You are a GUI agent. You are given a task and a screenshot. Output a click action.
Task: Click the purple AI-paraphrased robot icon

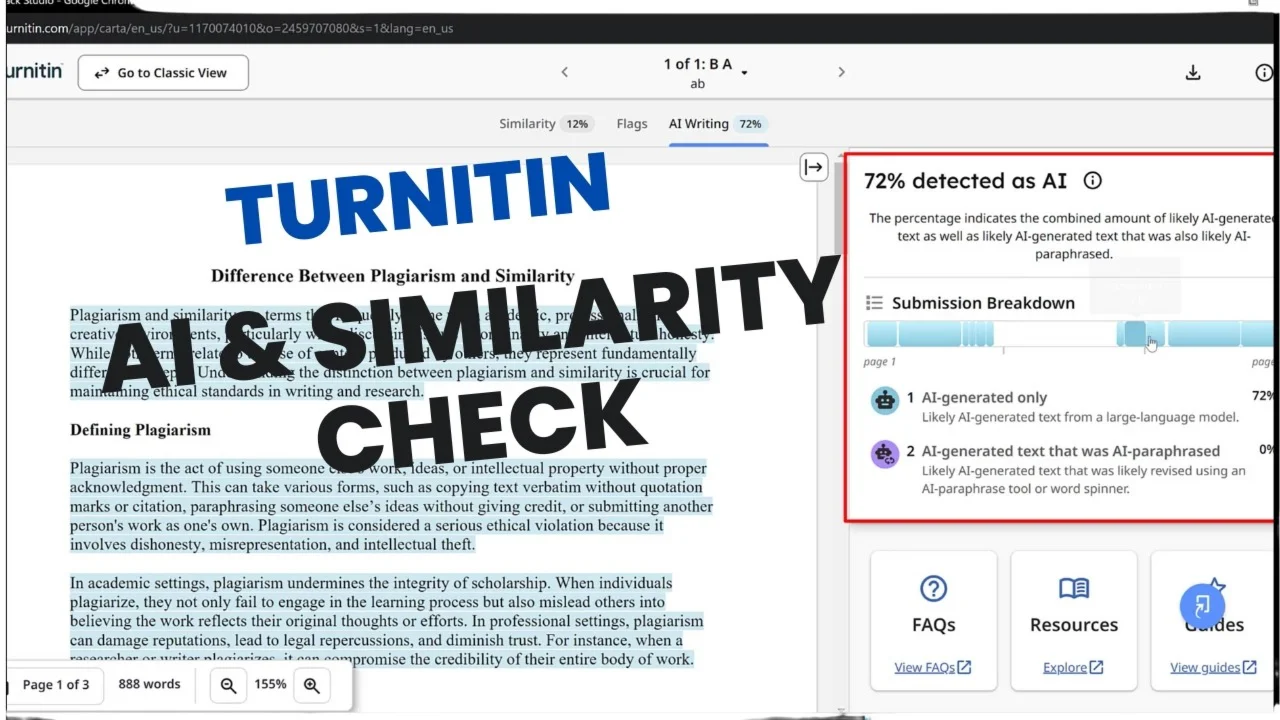point(884,454)
